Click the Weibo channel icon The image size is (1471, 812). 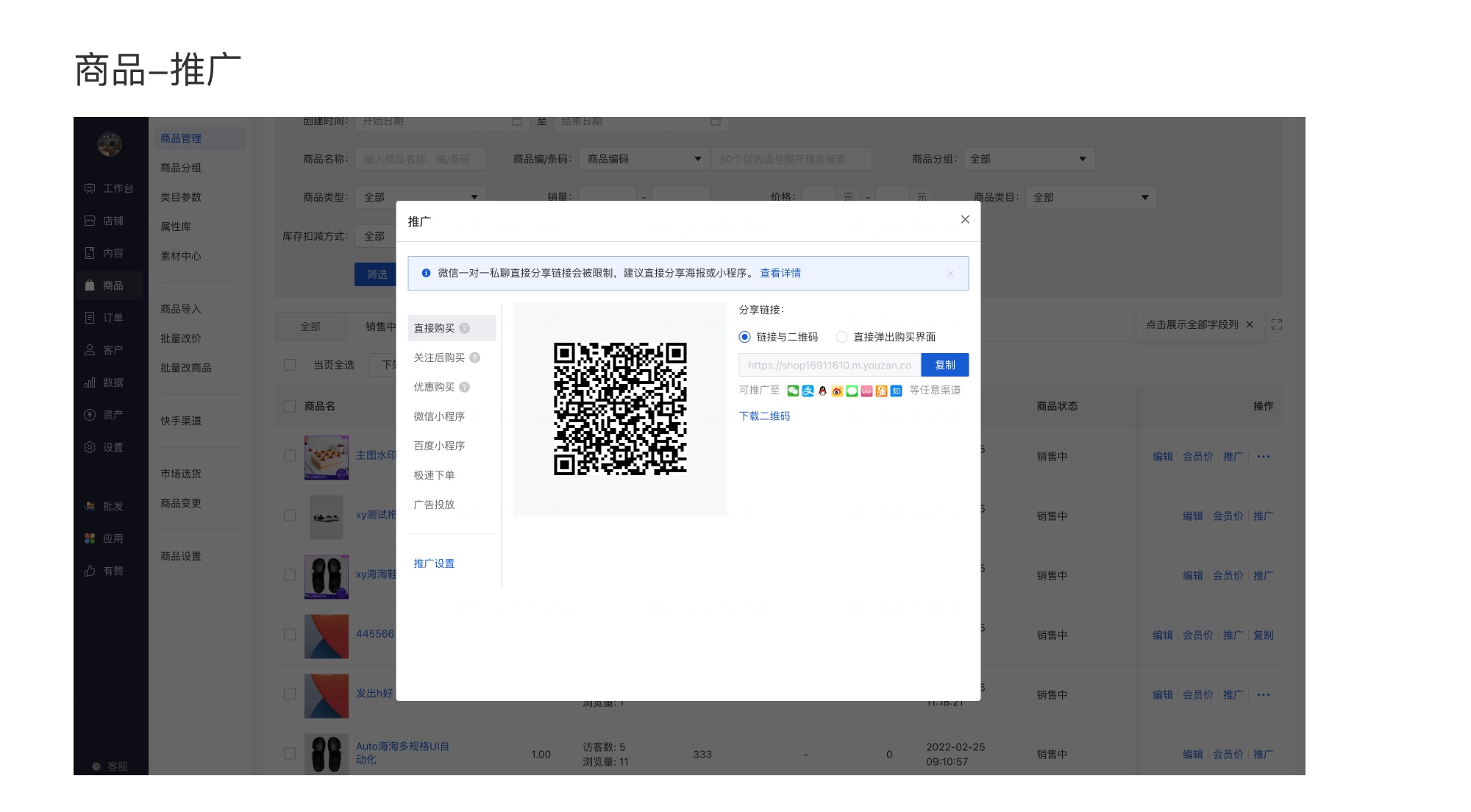[x=837, y=391]
